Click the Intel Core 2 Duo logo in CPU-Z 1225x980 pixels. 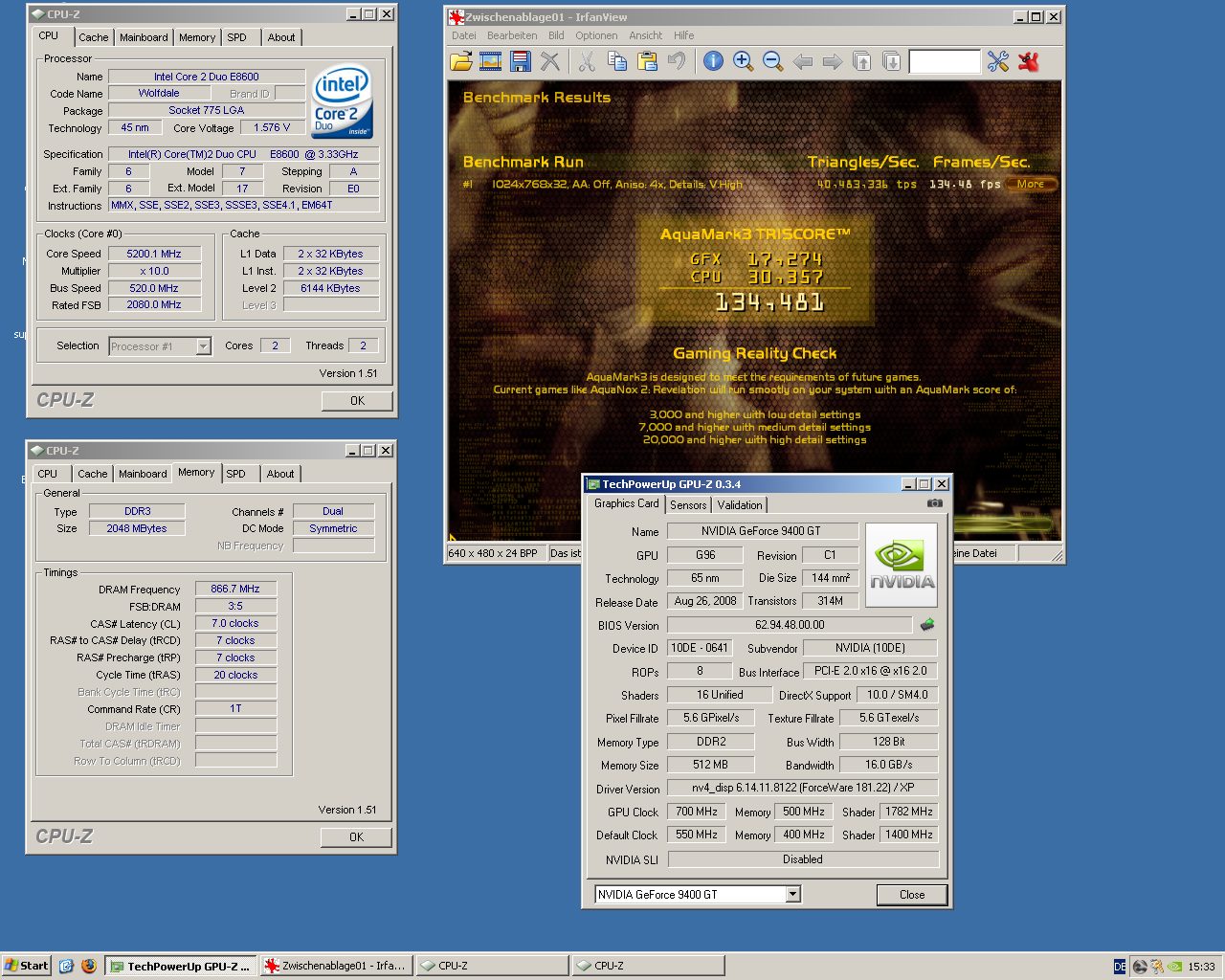(x=342, y=101)
